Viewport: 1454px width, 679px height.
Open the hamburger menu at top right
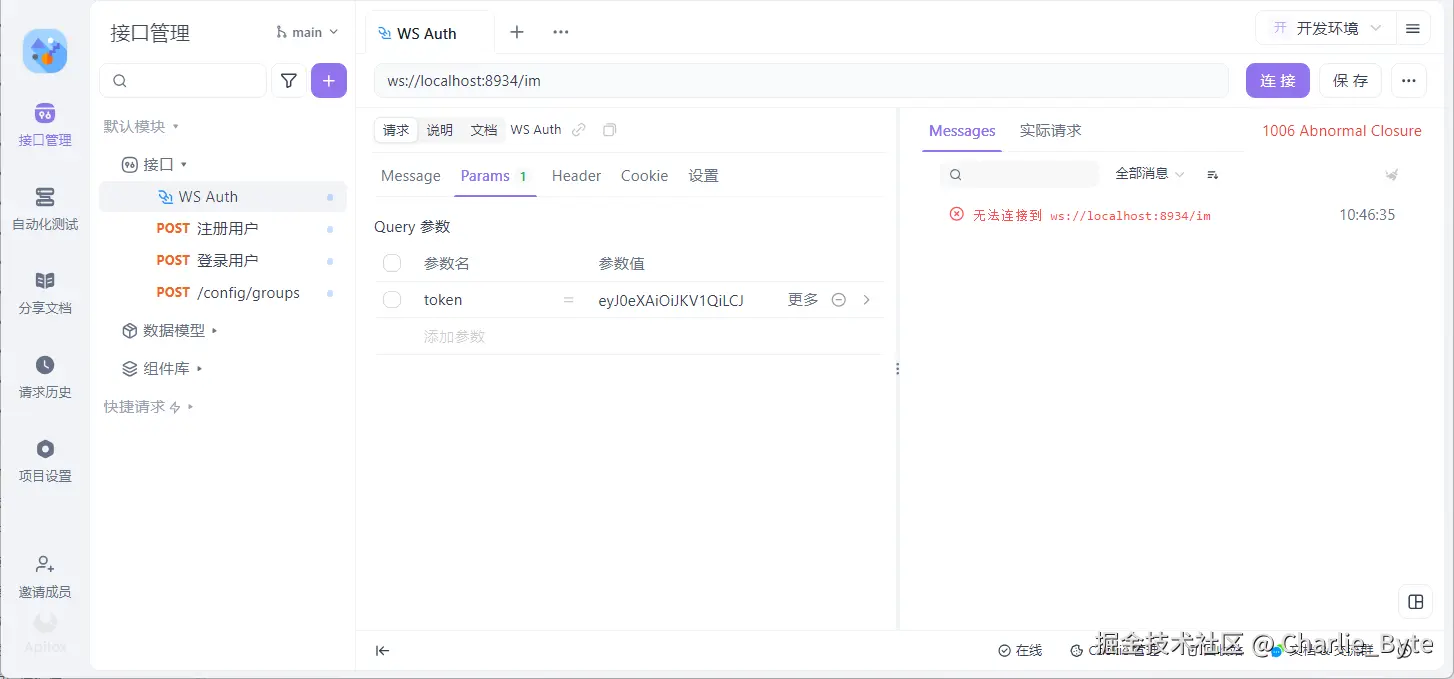(x=1413, y=29)
